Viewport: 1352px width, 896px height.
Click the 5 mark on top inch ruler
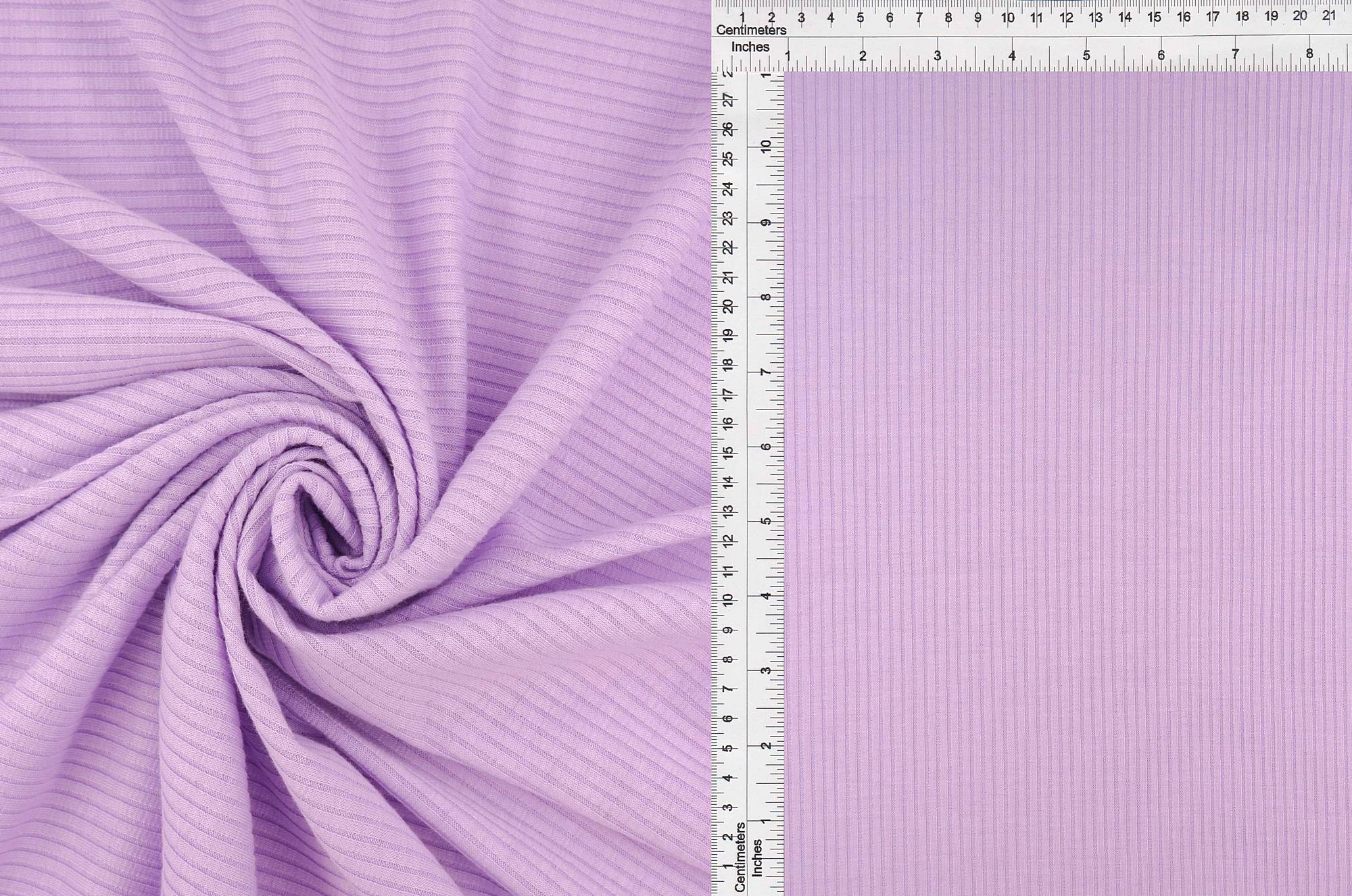(1086, 55)
